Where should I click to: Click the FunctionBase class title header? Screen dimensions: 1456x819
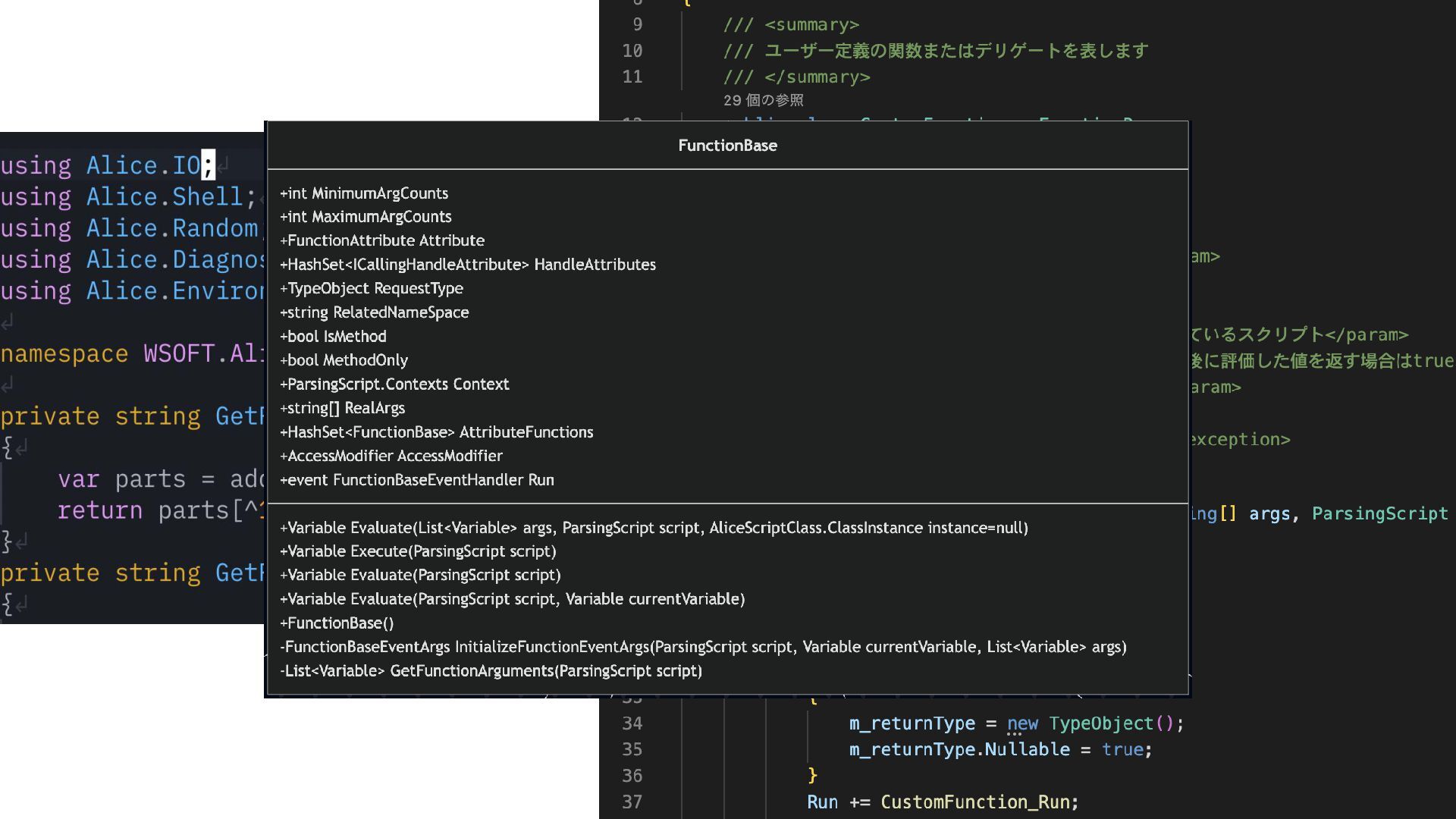point(727,146)
